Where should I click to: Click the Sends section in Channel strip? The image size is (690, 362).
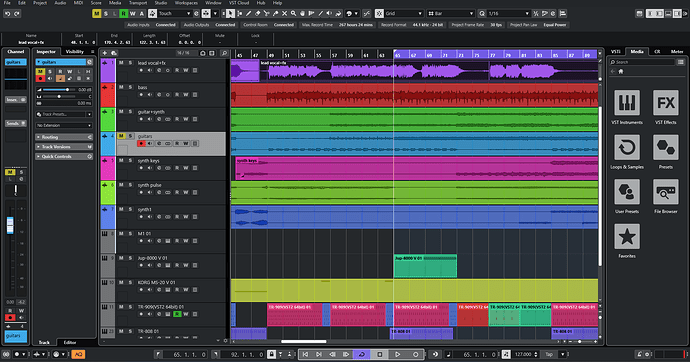tap(16, 124)
